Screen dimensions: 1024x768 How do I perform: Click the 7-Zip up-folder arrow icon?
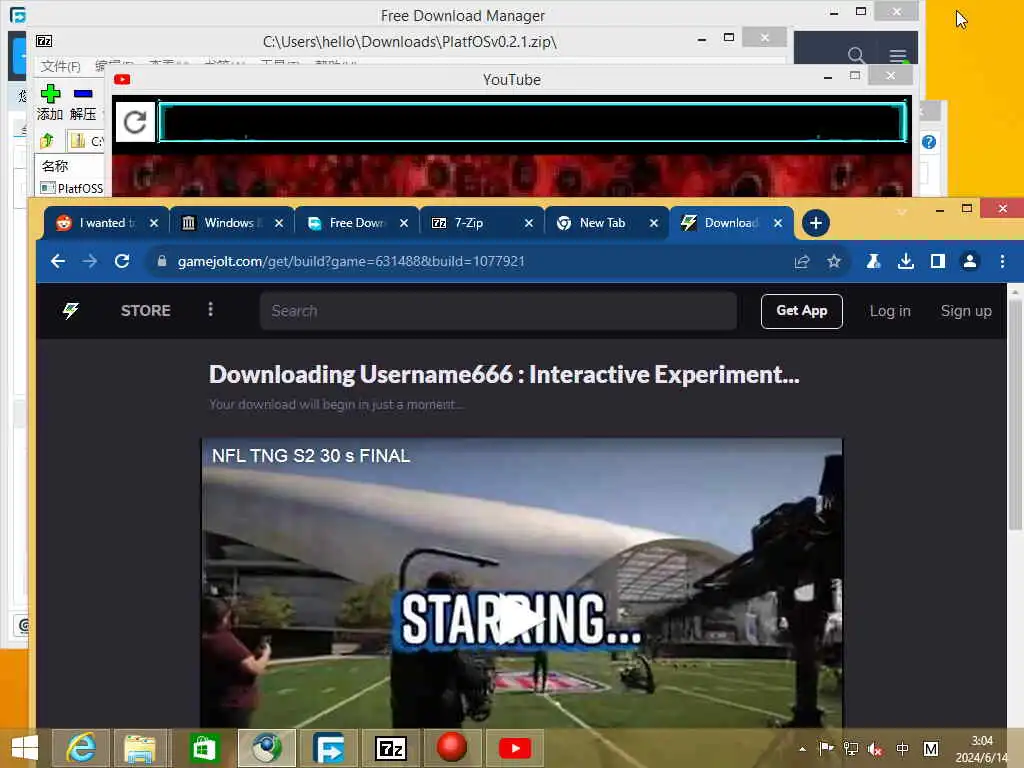pyautogui.click(x=47, y=140)
